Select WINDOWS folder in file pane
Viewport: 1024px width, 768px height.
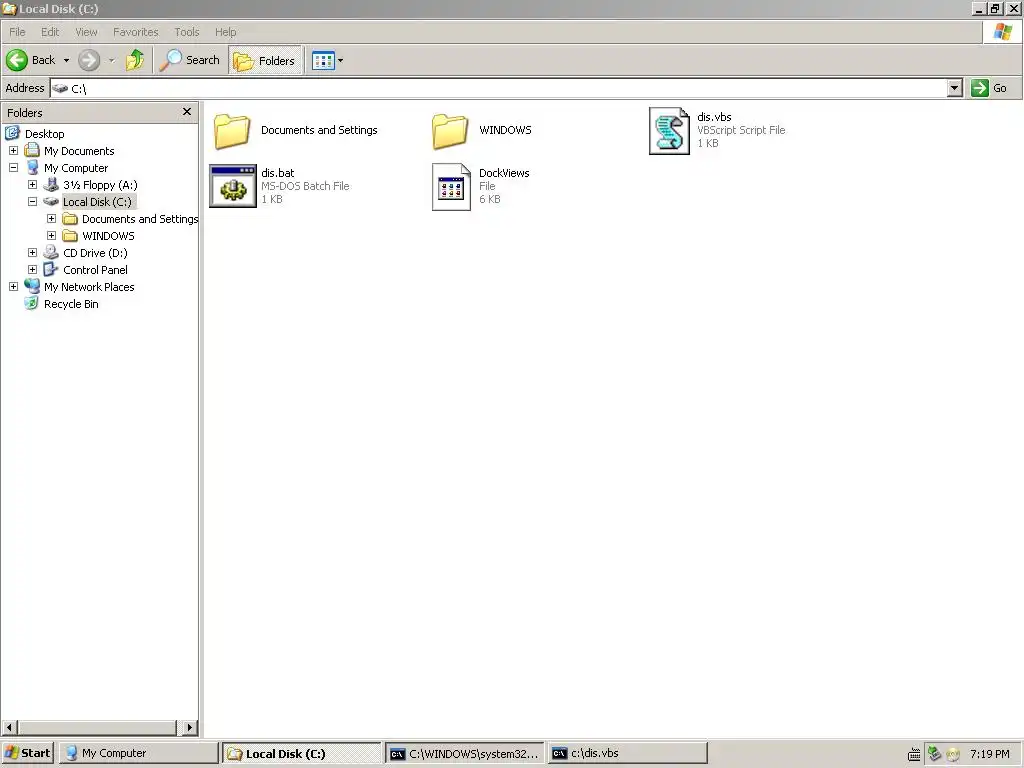click(450, 131)
